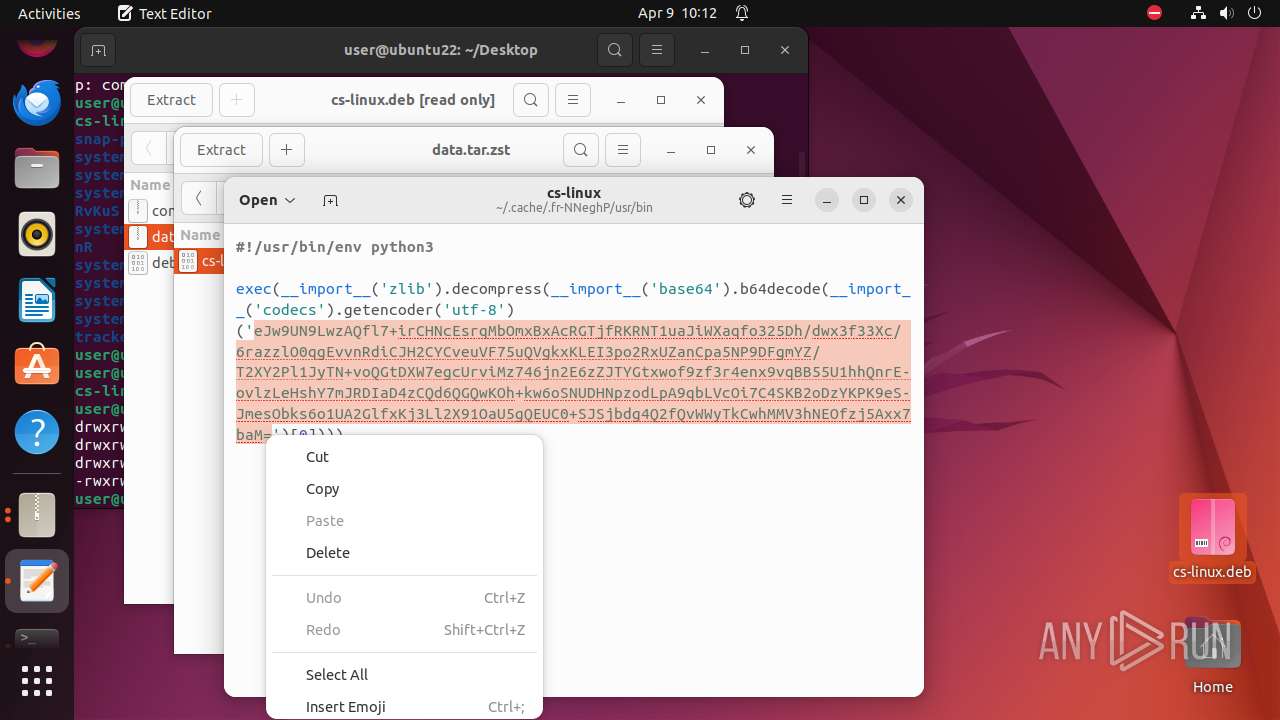1280x720 pixels.
Task: Go back arrow in cs-linux.deb window
Action: click(x=149, y=149)
